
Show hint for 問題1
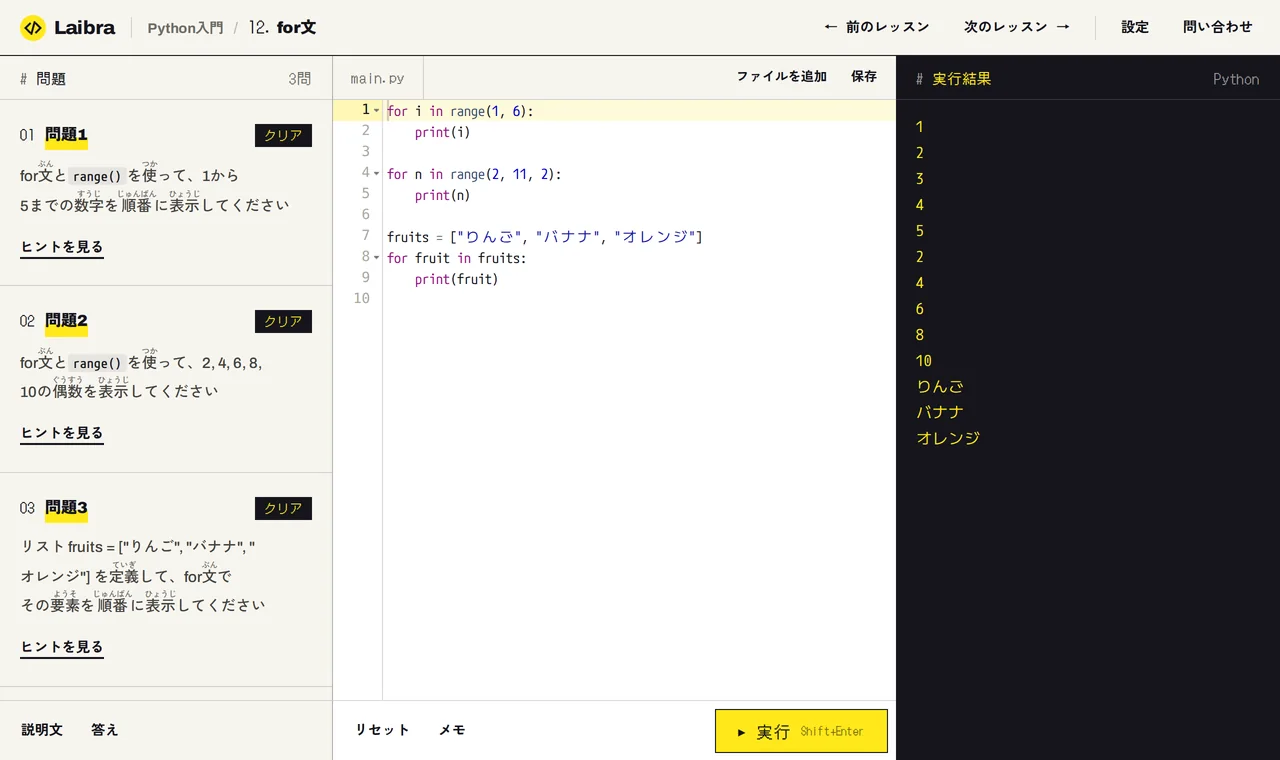(x=62, y=247)
